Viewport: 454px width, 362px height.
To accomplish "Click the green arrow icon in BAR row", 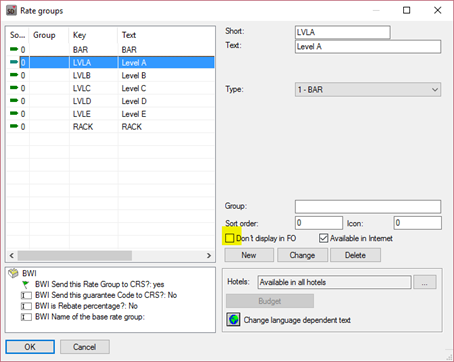I will pyautogui.click(x=14, y=49).
